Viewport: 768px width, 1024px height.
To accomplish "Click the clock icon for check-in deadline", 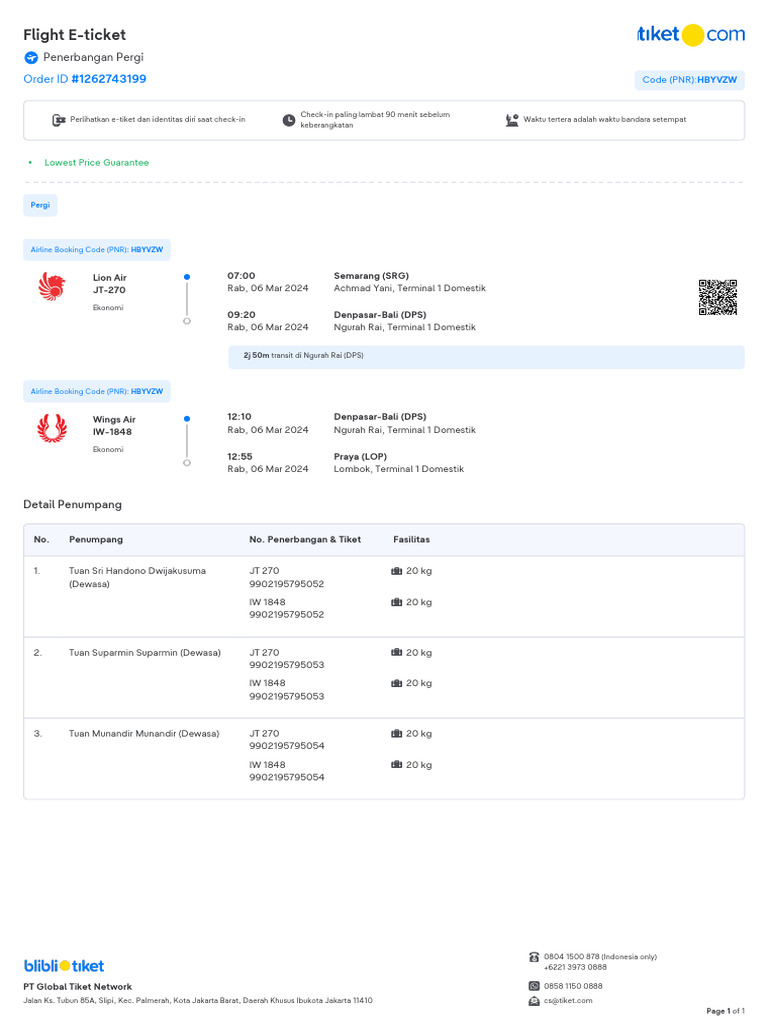I will click(x=289, y=120).
